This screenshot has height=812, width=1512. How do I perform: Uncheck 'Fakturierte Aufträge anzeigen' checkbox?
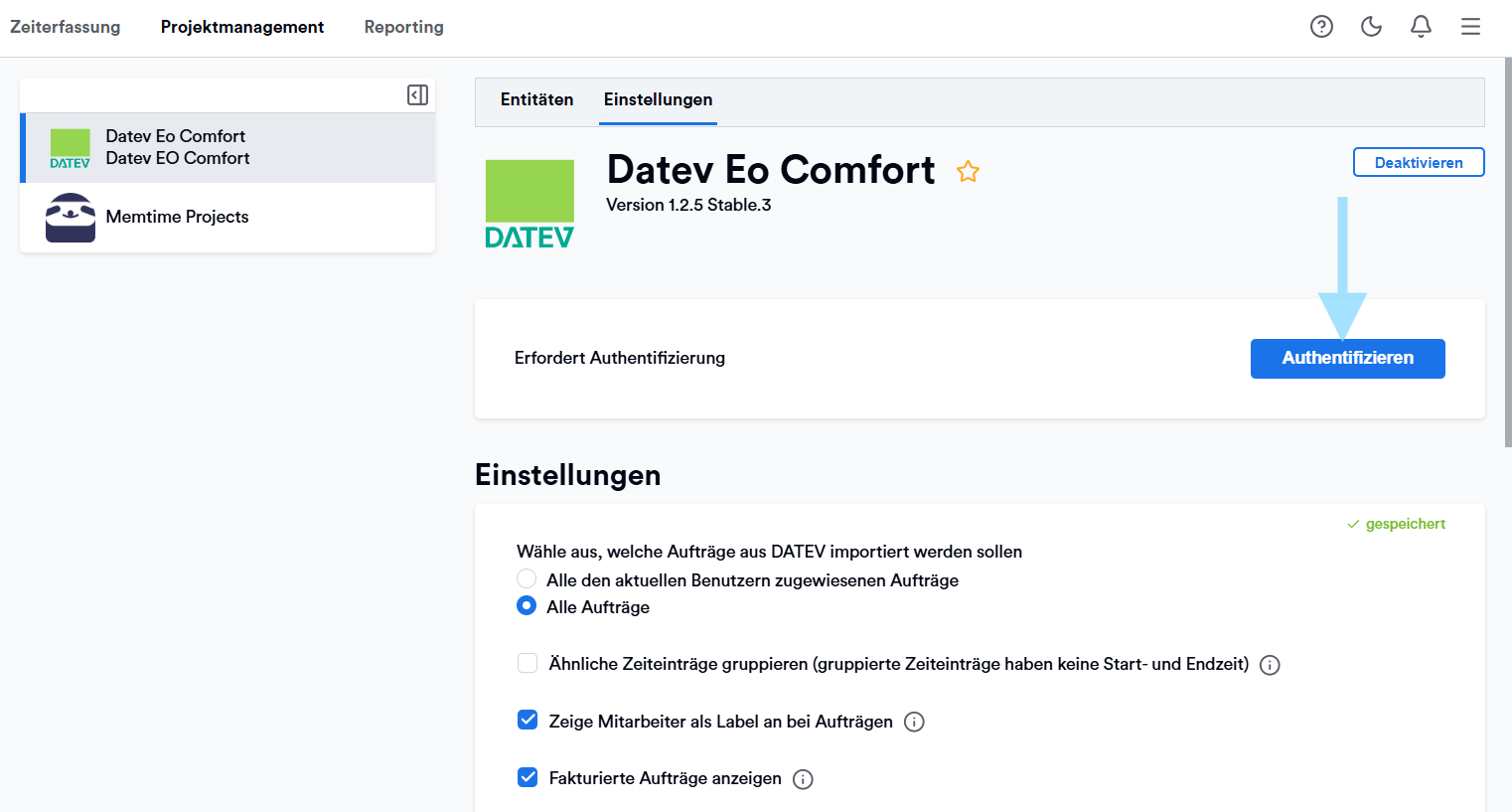tap(528, 777)
